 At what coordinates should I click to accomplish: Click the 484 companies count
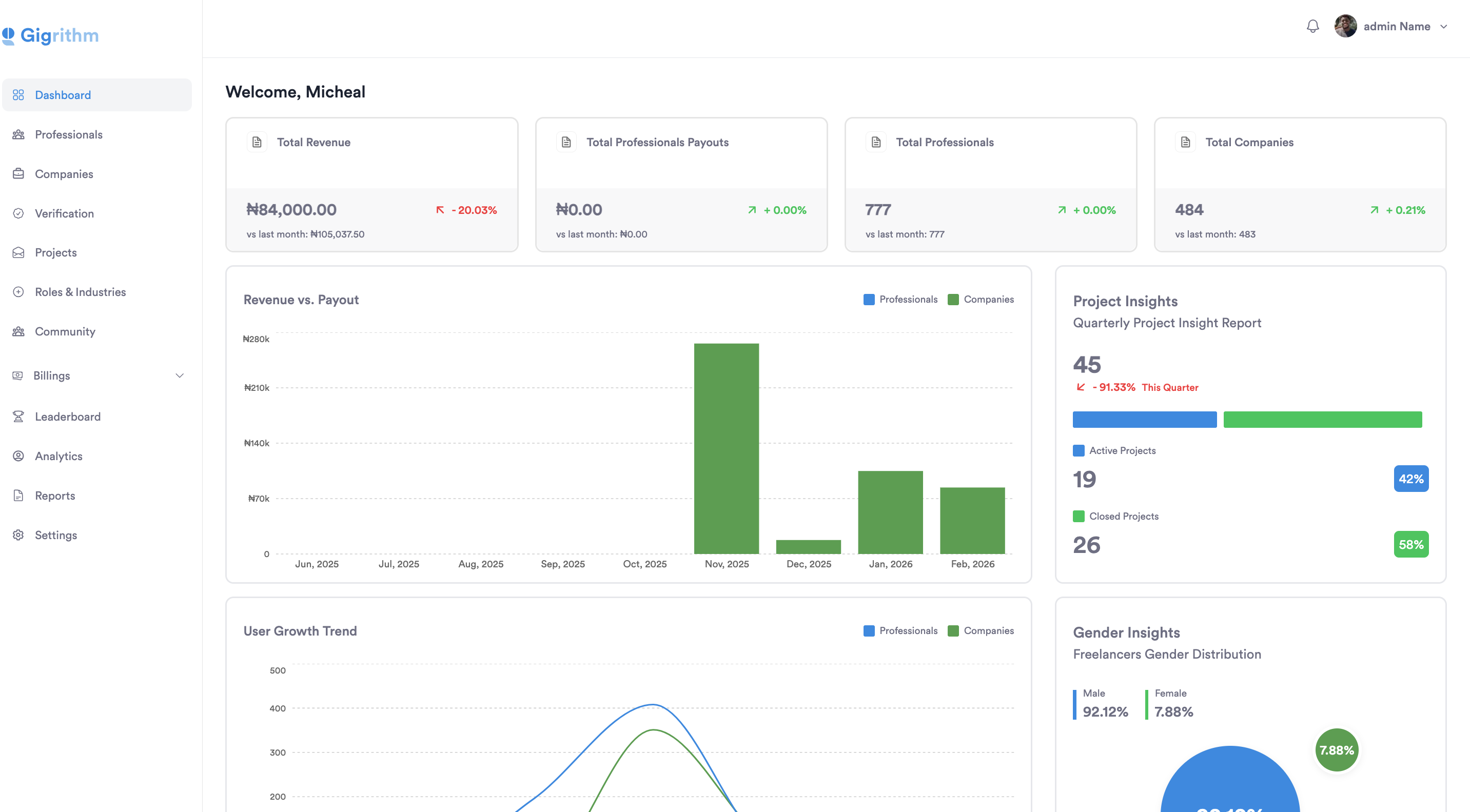[1189, 209]
